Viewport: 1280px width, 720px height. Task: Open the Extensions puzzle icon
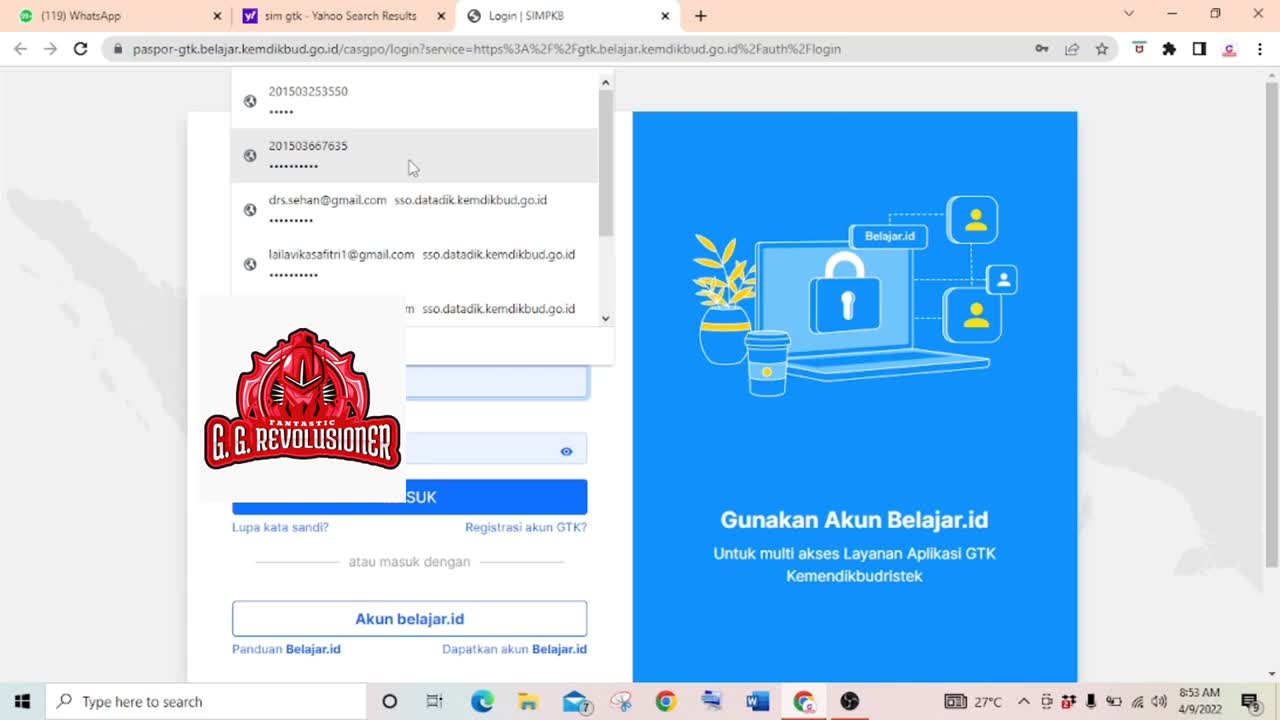pos(1169,48)
